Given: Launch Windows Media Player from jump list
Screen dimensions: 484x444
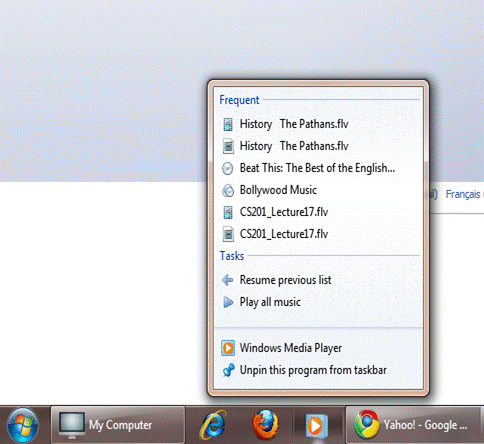Looking at the screenshot, I should 318,348.
